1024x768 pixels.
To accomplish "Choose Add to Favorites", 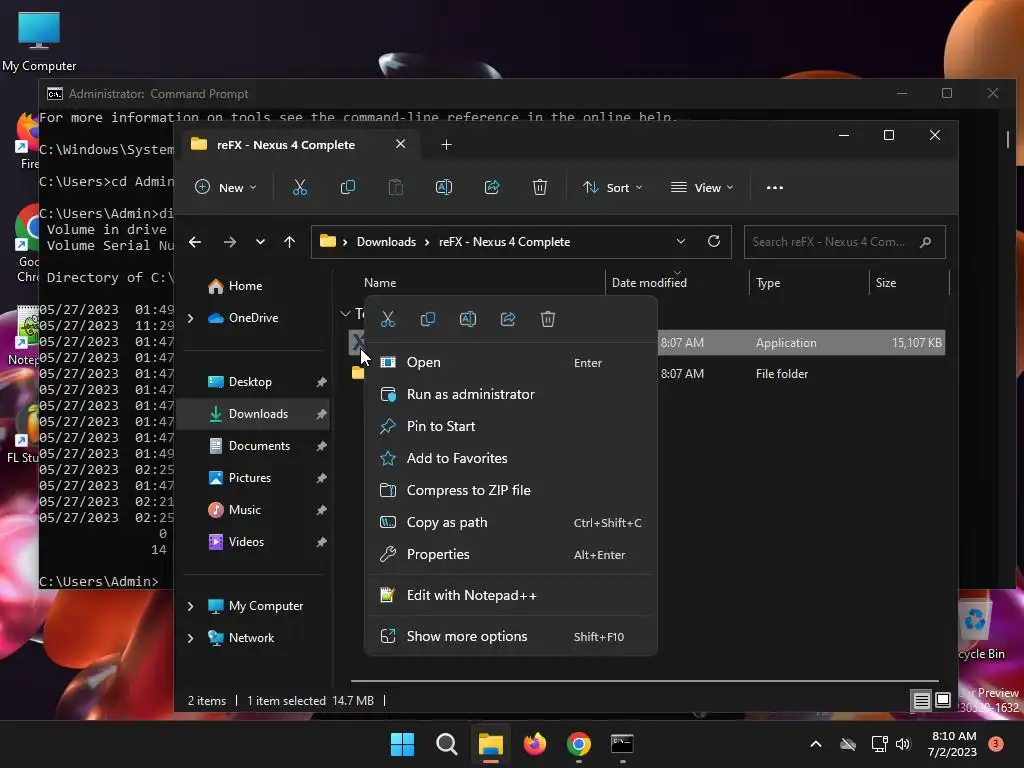I will (511, 458).
